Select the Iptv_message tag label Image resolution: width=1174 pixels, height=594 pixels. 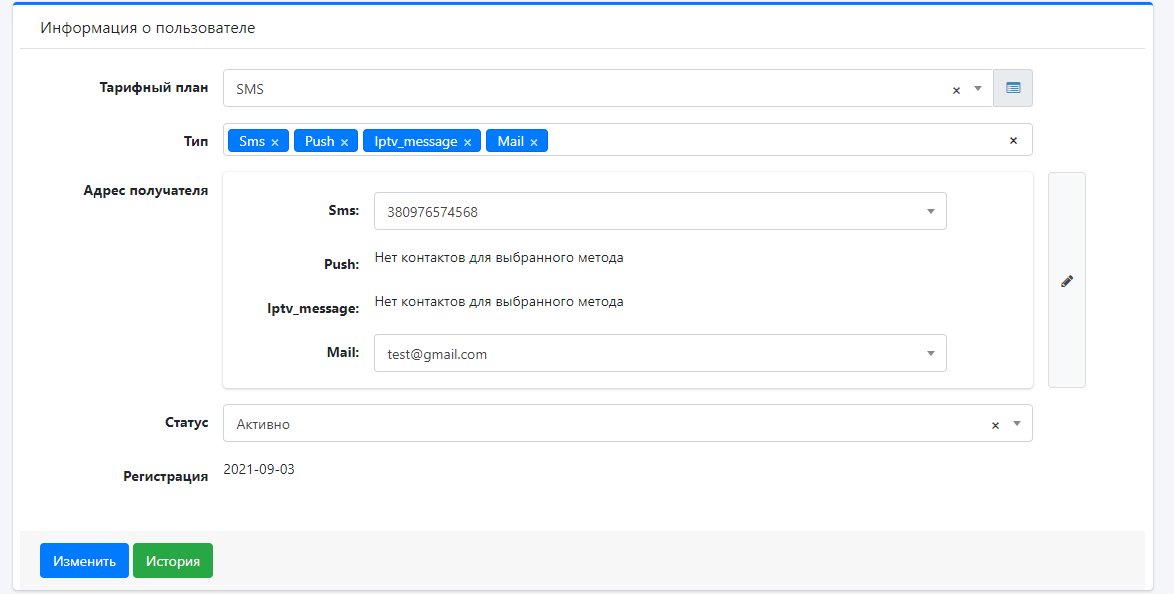click(416, 141)
